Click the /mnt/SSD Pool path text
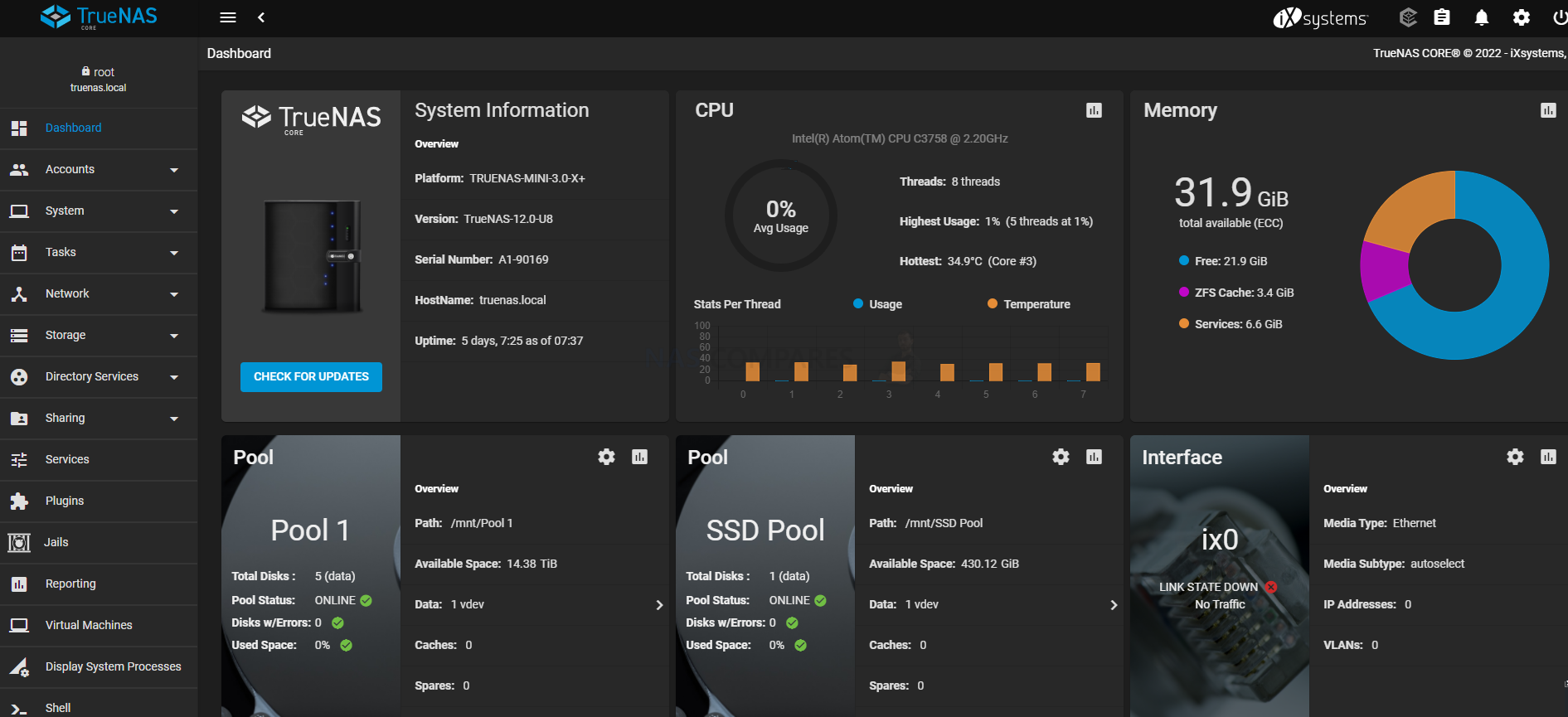This screenshot has width=1568, height=717. pos(944,523)
